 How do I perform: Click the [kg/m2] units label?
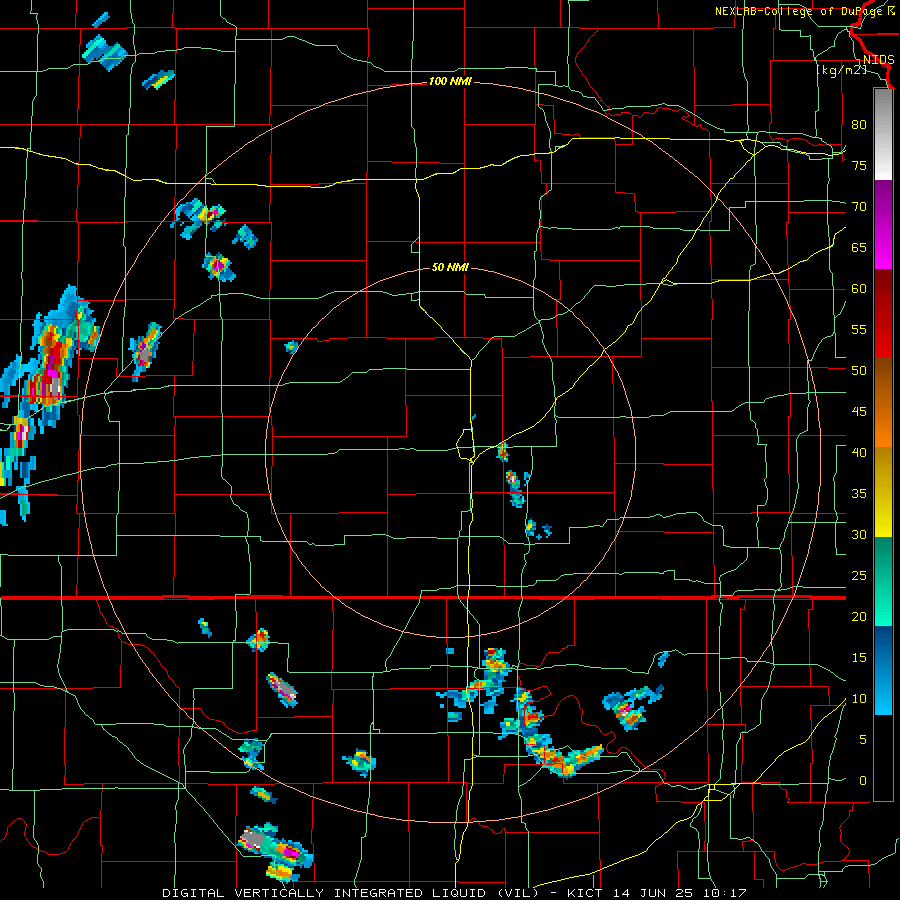[841, 70]
